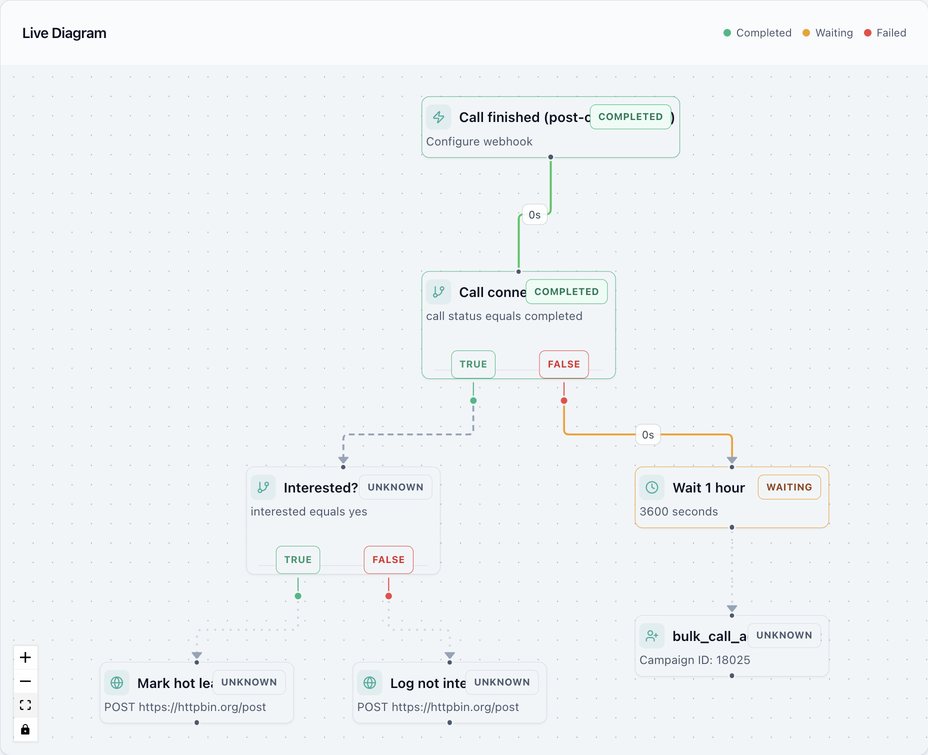The width and height of the screenshot is (928, 755).
Task: Click the clock icon on Wait 1 hour
Action: pos(652,487)
